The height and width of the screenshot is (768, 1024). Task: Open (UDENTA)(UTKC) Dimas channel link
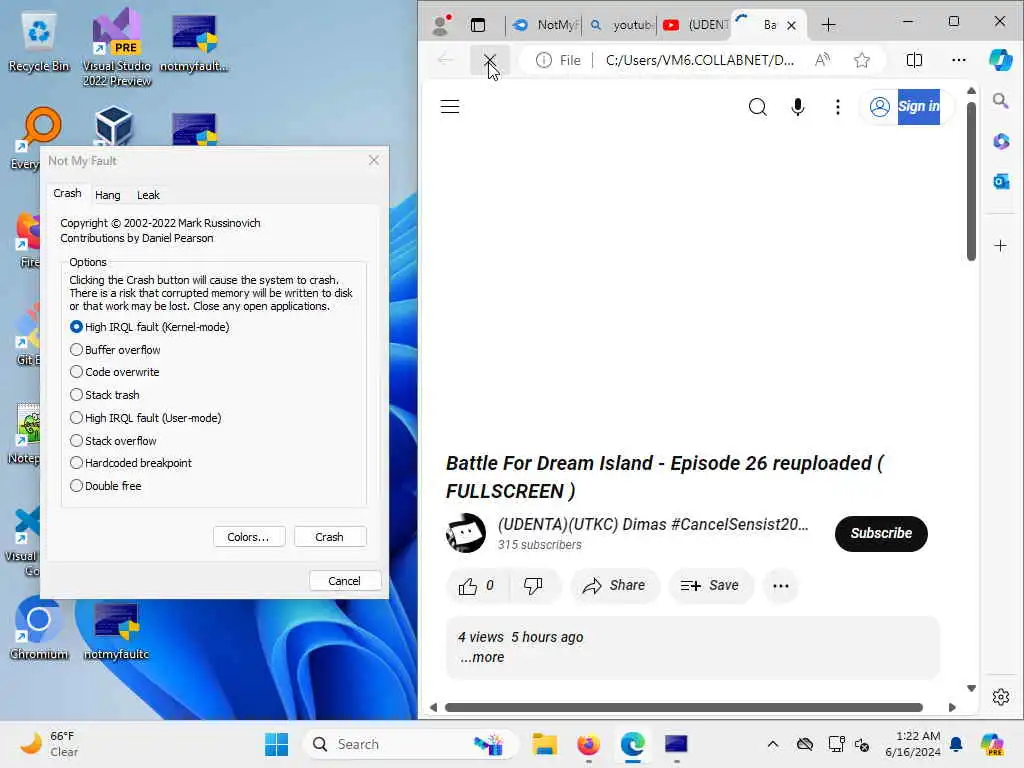(x=653, y=524)
